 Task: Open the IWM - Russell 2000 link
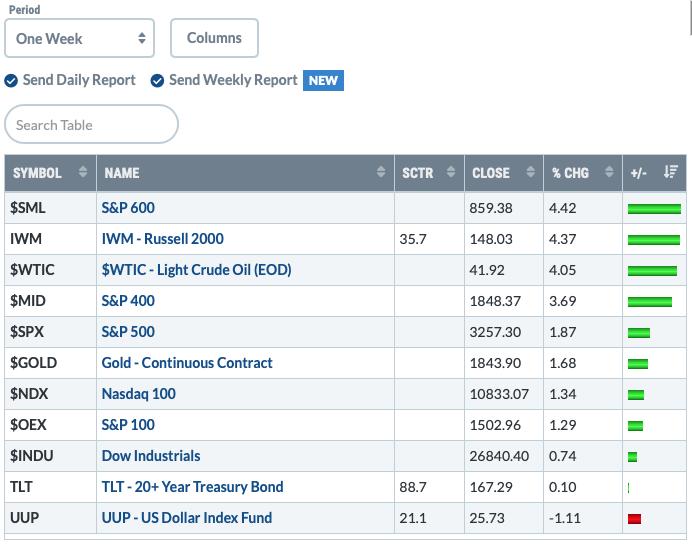pos(162,239)
